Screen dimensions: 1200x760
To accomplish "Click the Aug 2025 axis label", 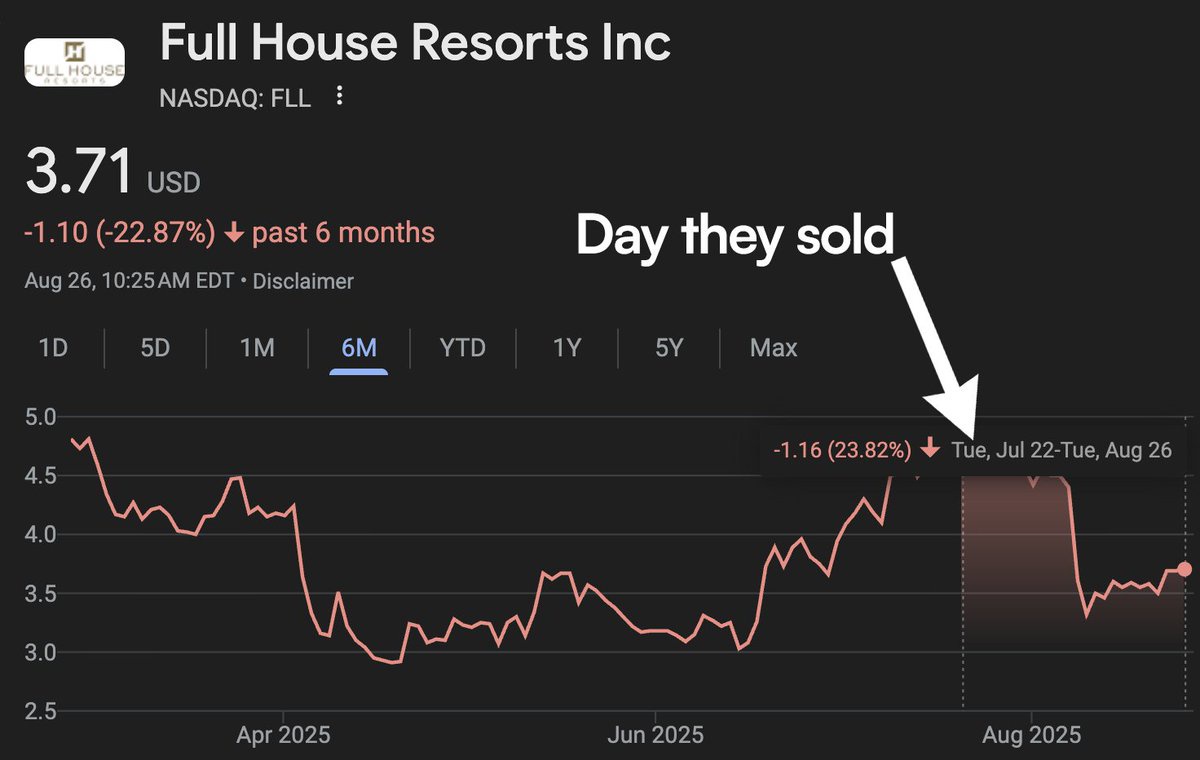I will (1031, 735).
